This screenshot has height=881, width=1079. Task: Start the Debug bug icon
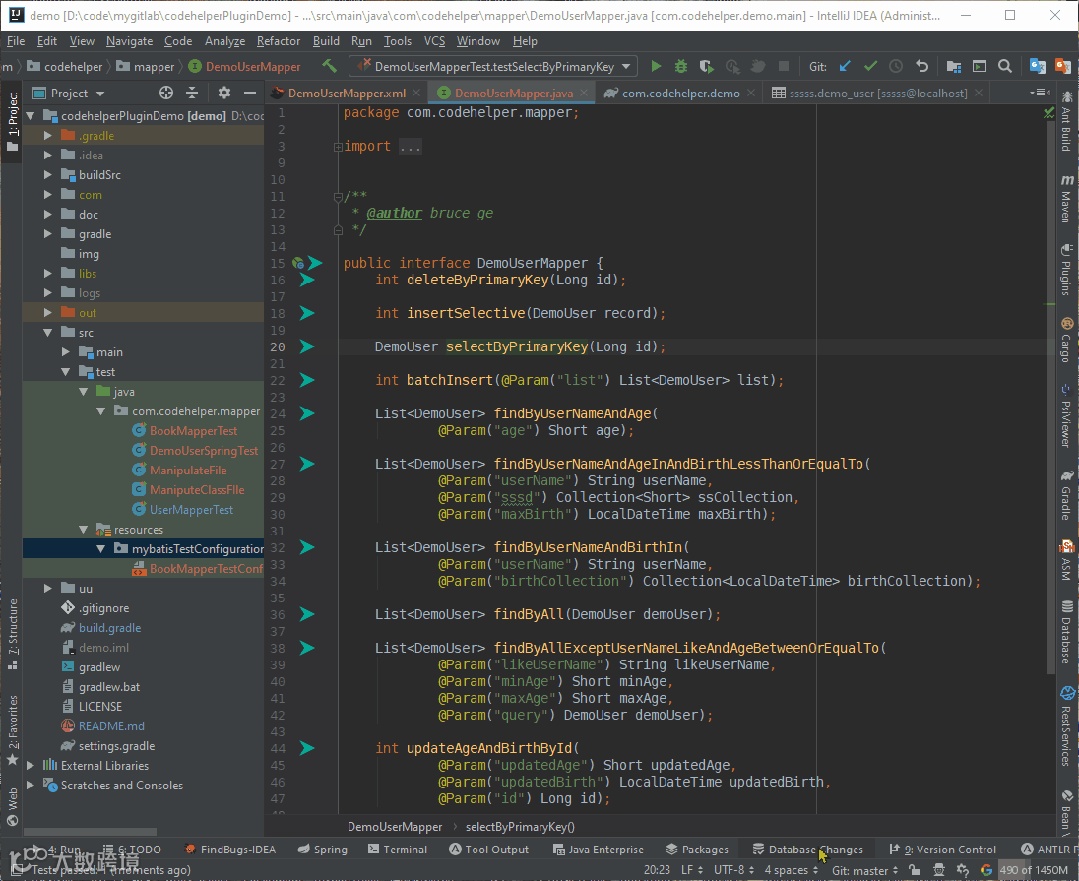pos(681,67)
